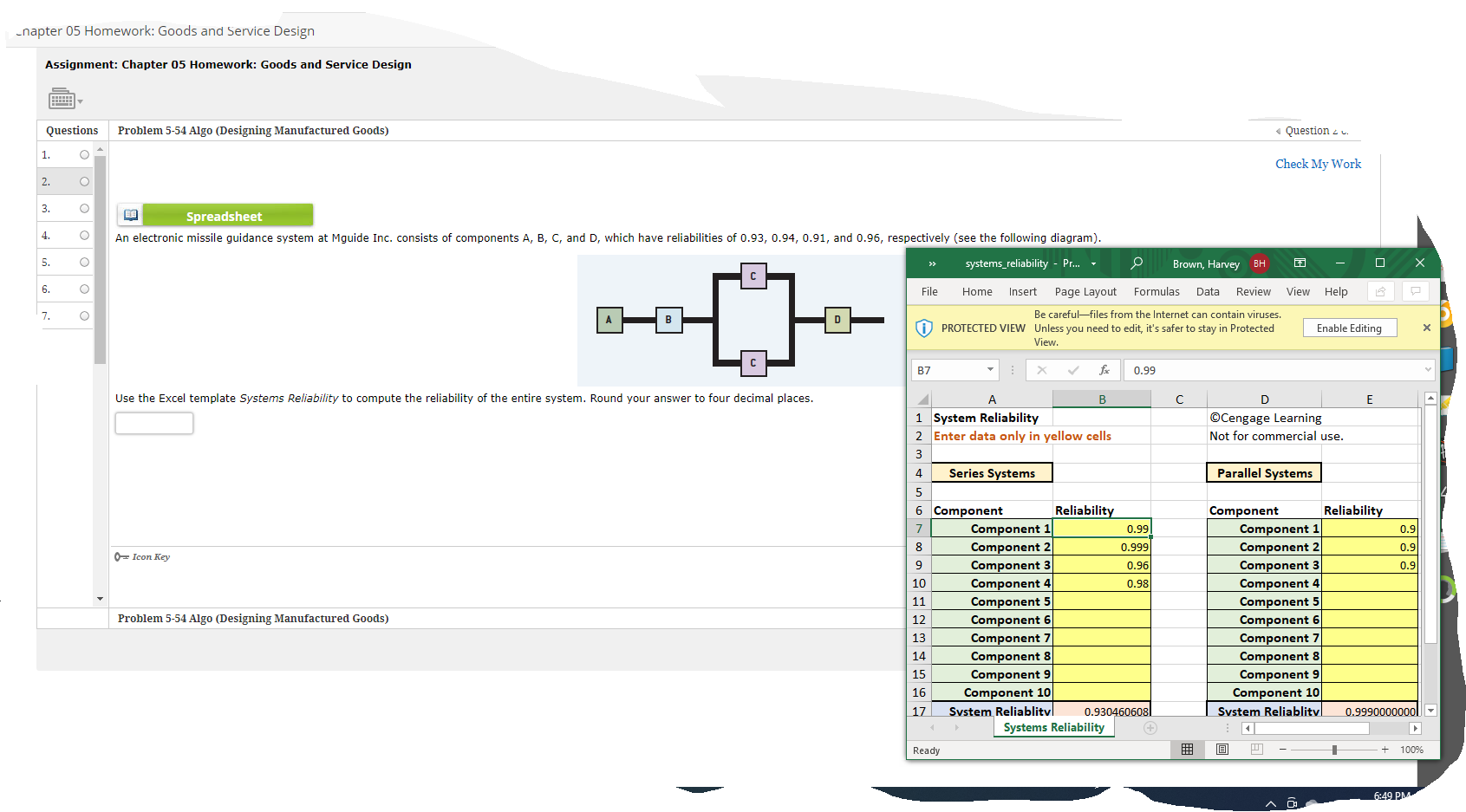Click the Protected View shield icon
1466x812 pixels.
point(924,328)
